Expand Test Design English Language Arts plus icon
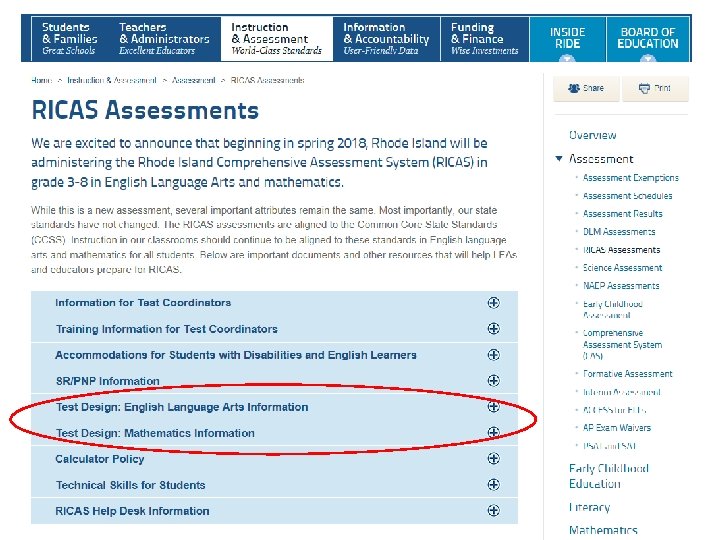Screen dimensions: 720x540 tap(494, 406)
